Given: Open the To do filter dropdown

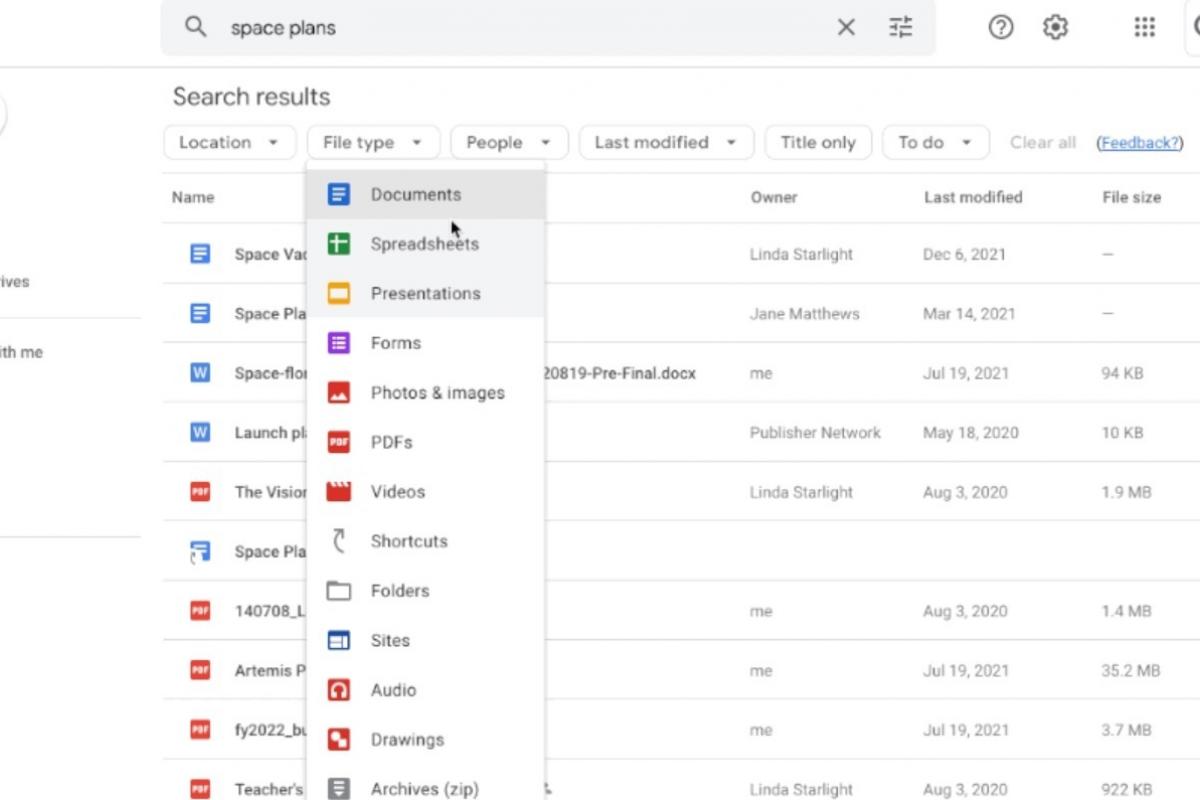Looking at the screenshot, I should 935,142.
